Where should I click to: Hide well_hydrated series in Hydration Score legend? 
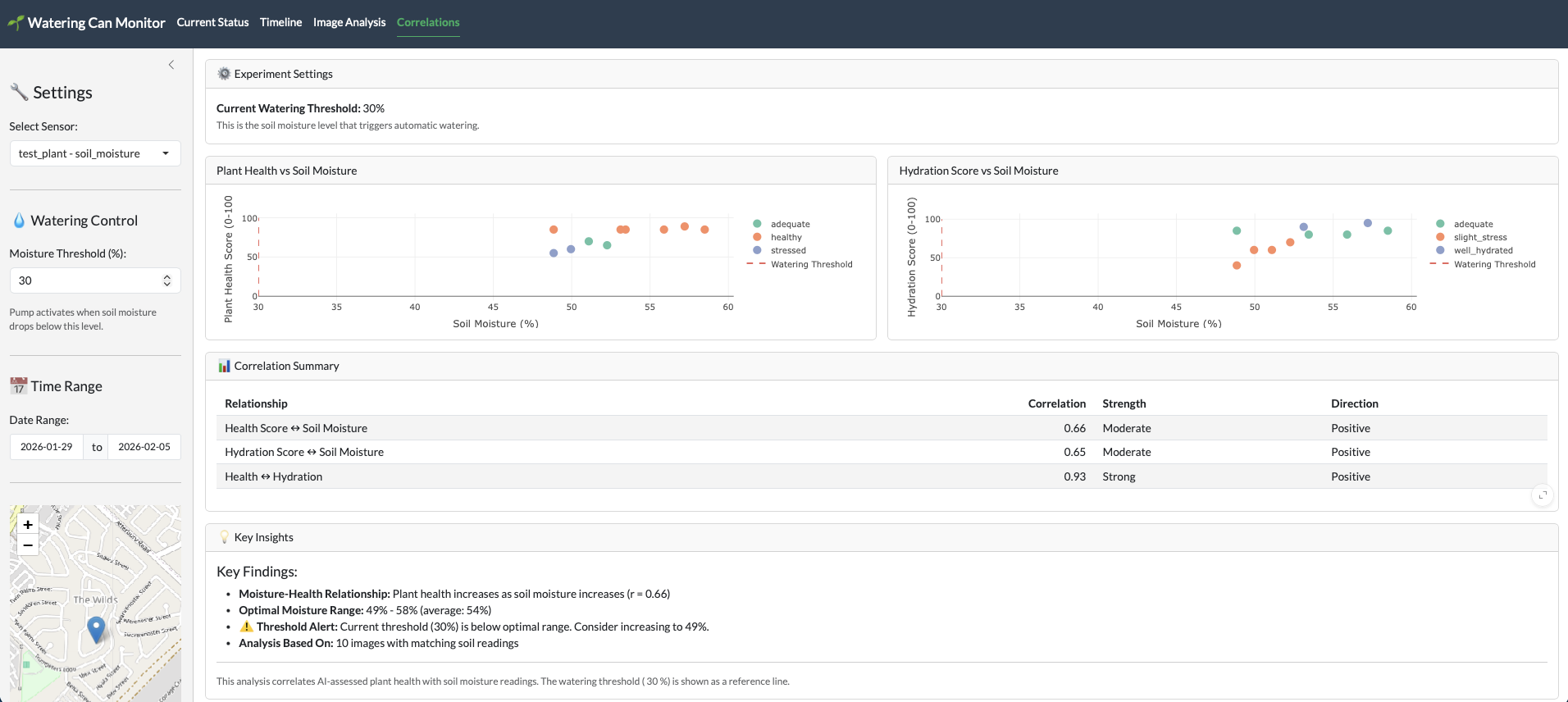[1482, 251]
